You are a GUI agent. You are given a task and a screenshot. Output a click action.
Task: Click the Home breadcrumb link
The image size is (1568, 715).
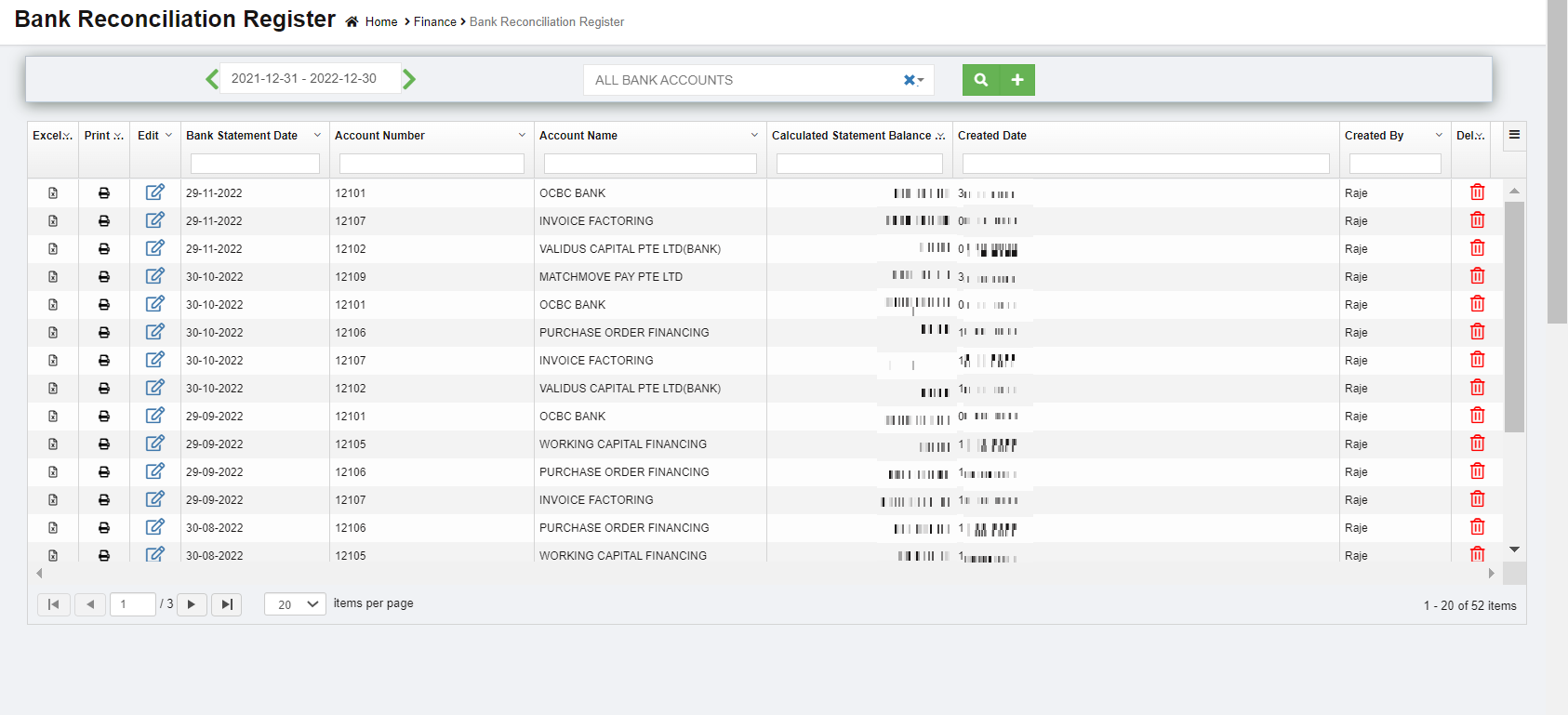point(380,22)
